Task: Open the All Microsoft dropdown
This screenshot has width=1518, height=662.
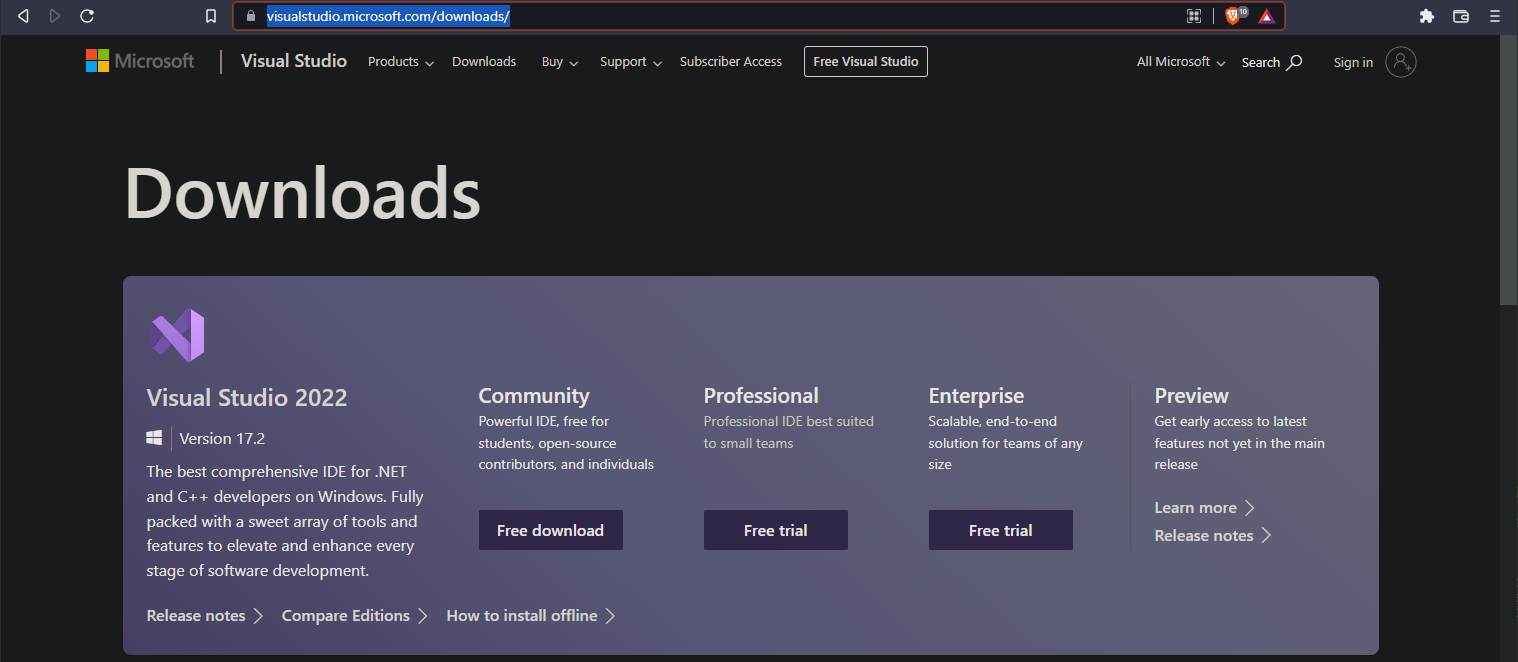Action: [1180, 62]
